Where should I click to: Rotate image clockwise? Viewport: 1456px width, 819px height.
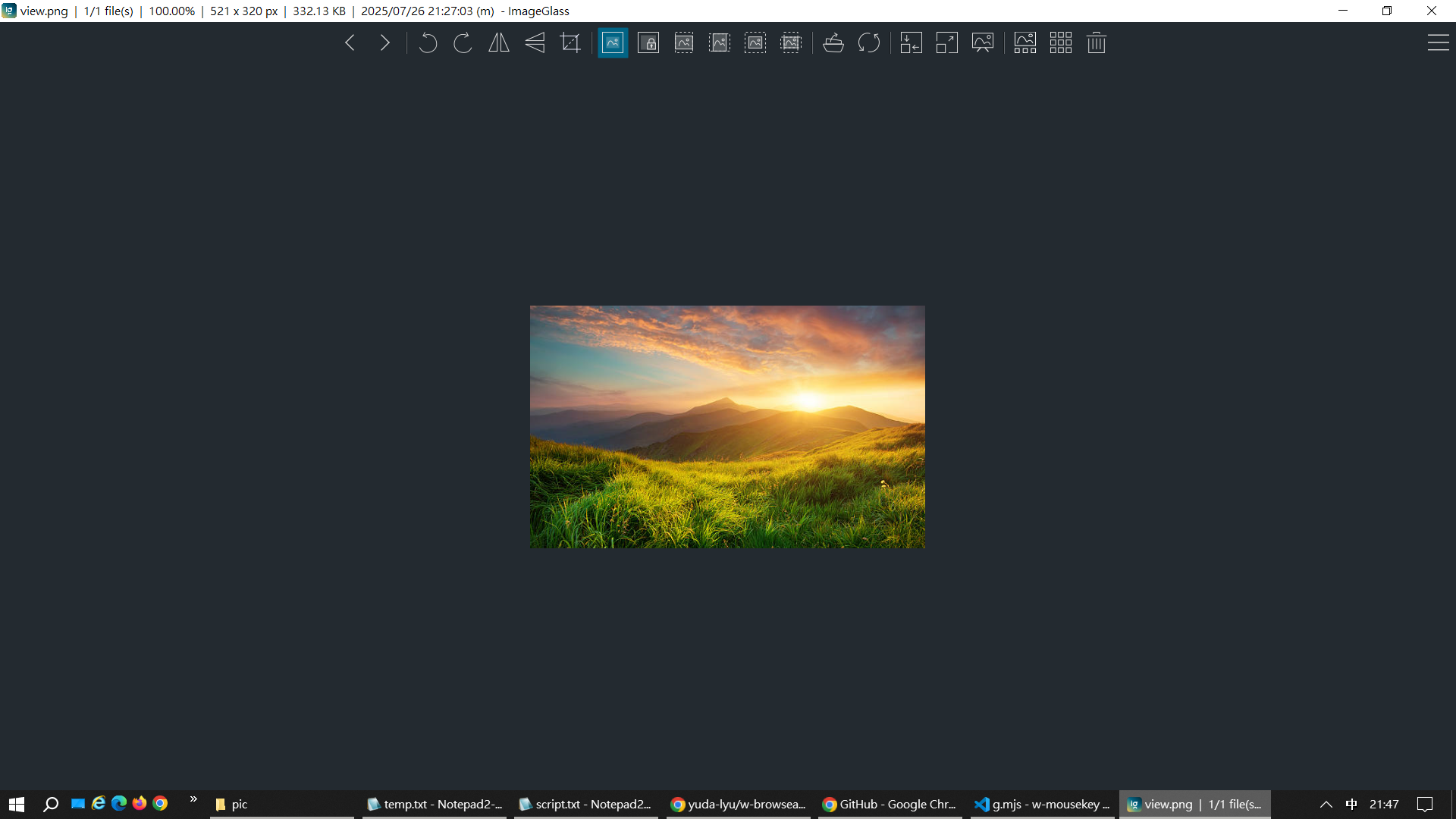point(463,43)
